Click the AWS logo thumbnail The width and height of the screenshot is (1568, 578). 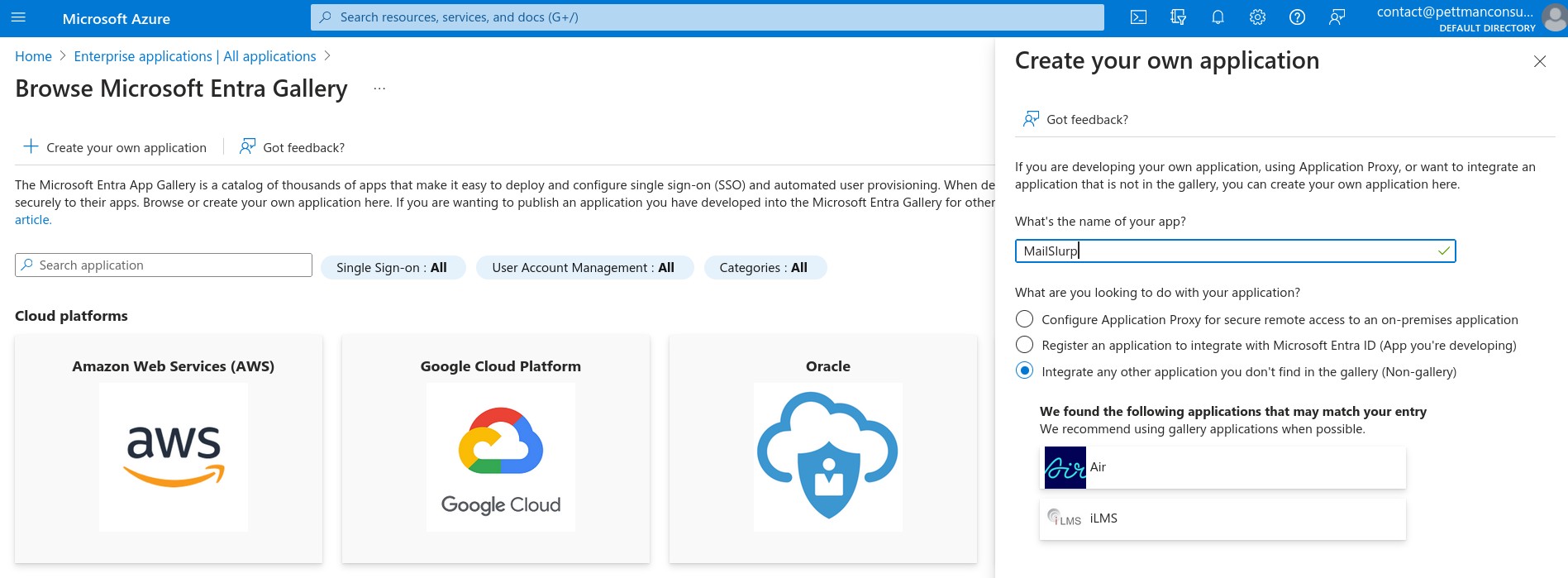coord(174,456)
